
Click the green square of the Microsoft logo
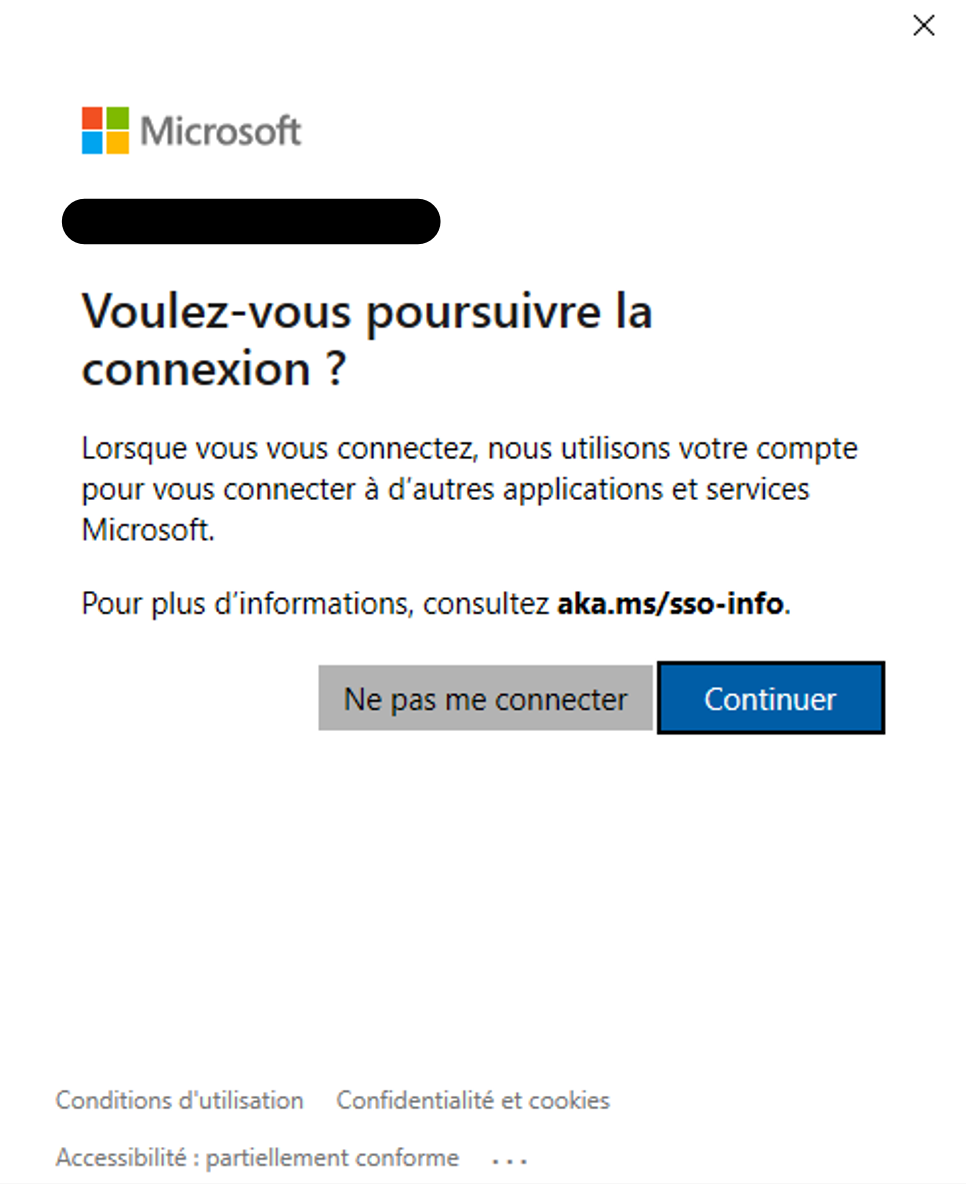(118, 119)
